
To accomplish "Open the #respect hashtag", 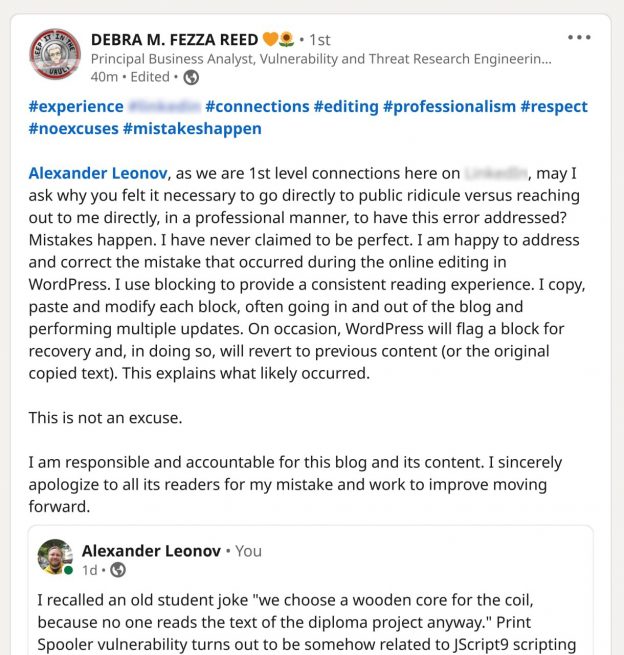I will tap(554, 107).
